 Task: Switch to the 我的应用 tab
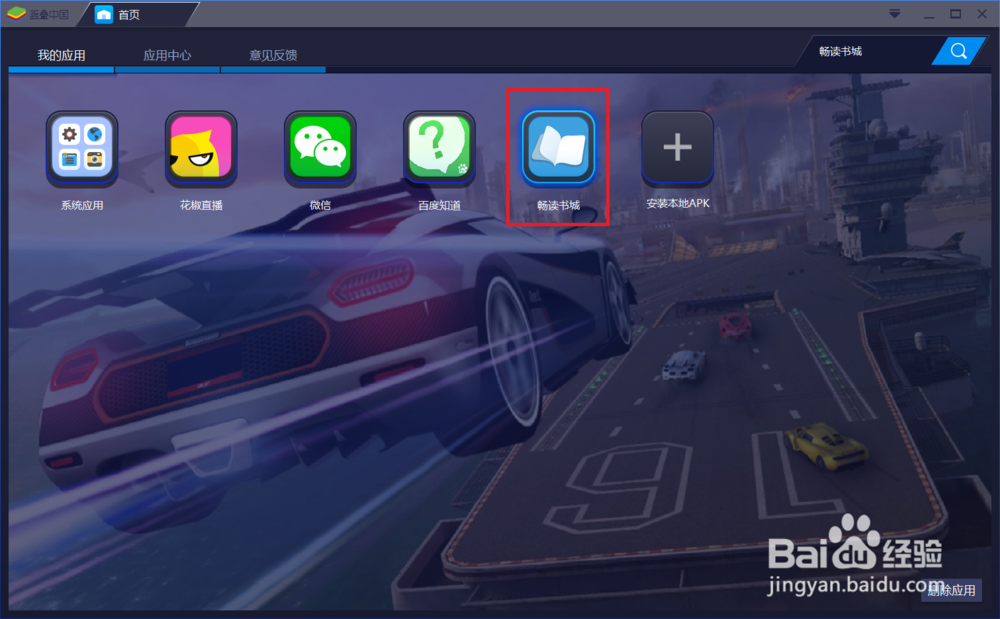[x=61, y=55]
